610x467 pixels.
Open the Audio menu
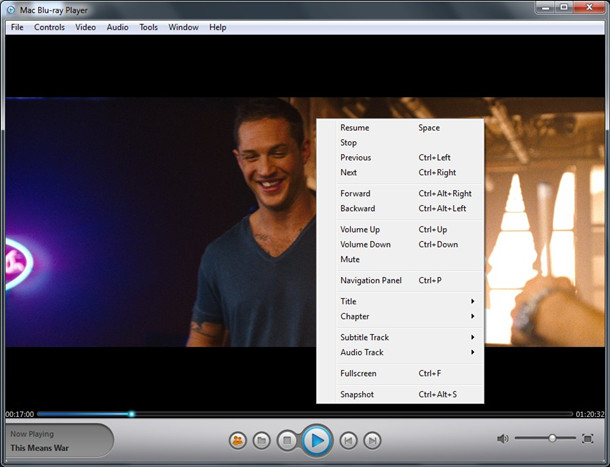(x=117, y=27)
